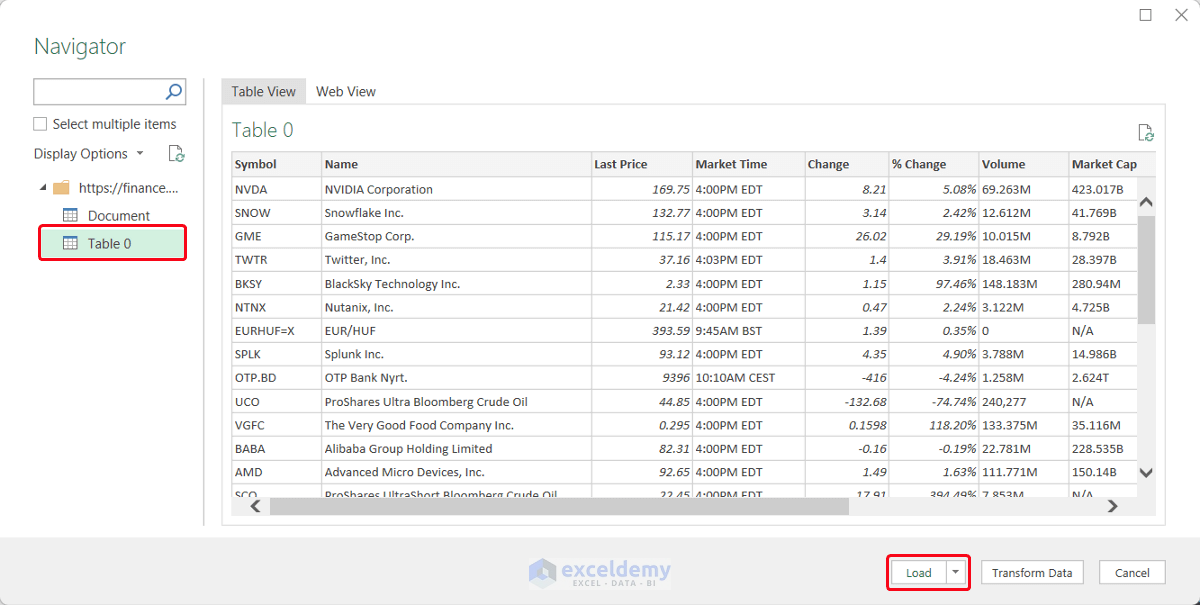Click the Nutanix, Inc. cell

pos(457,307)
